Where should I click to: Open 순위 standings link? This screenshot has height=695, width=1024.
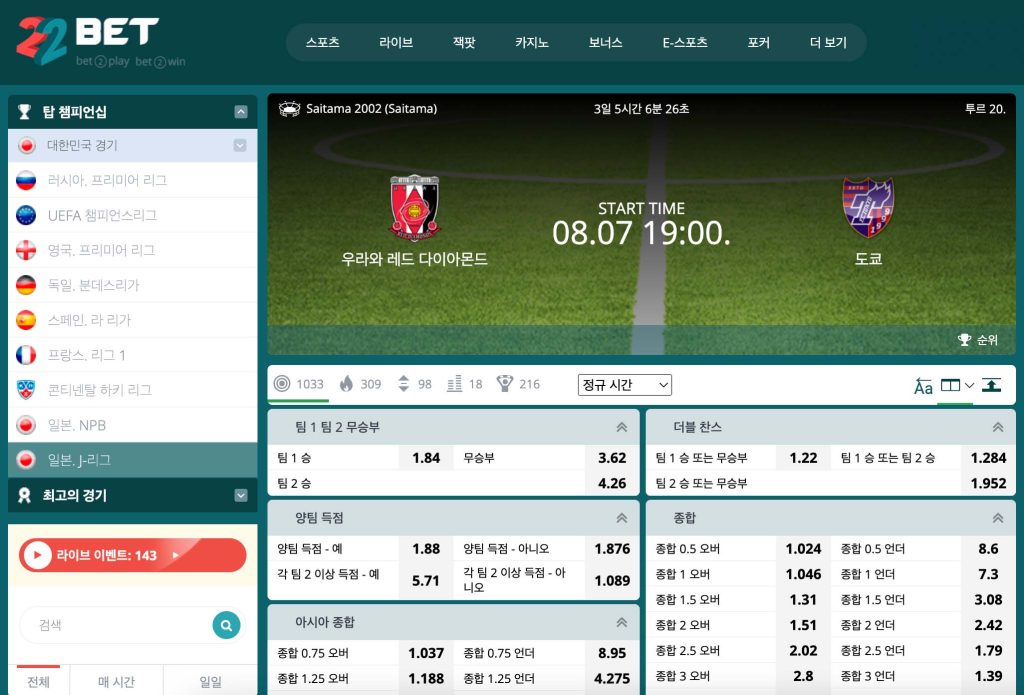click(978, 340)
